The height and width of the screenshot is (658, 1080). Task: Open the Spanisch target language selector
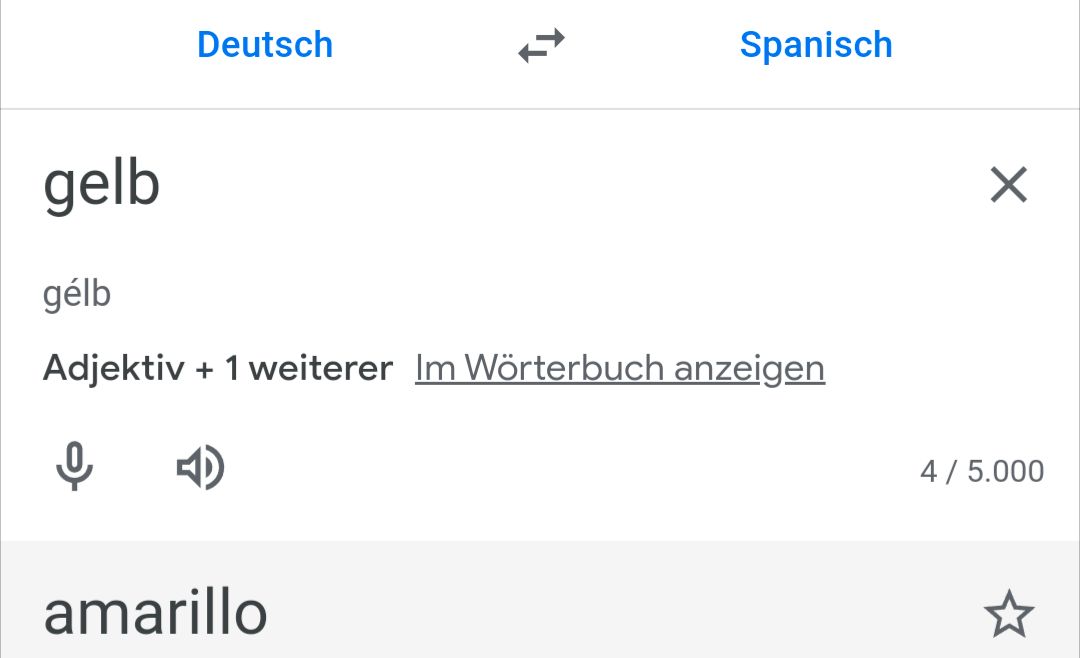816,45
